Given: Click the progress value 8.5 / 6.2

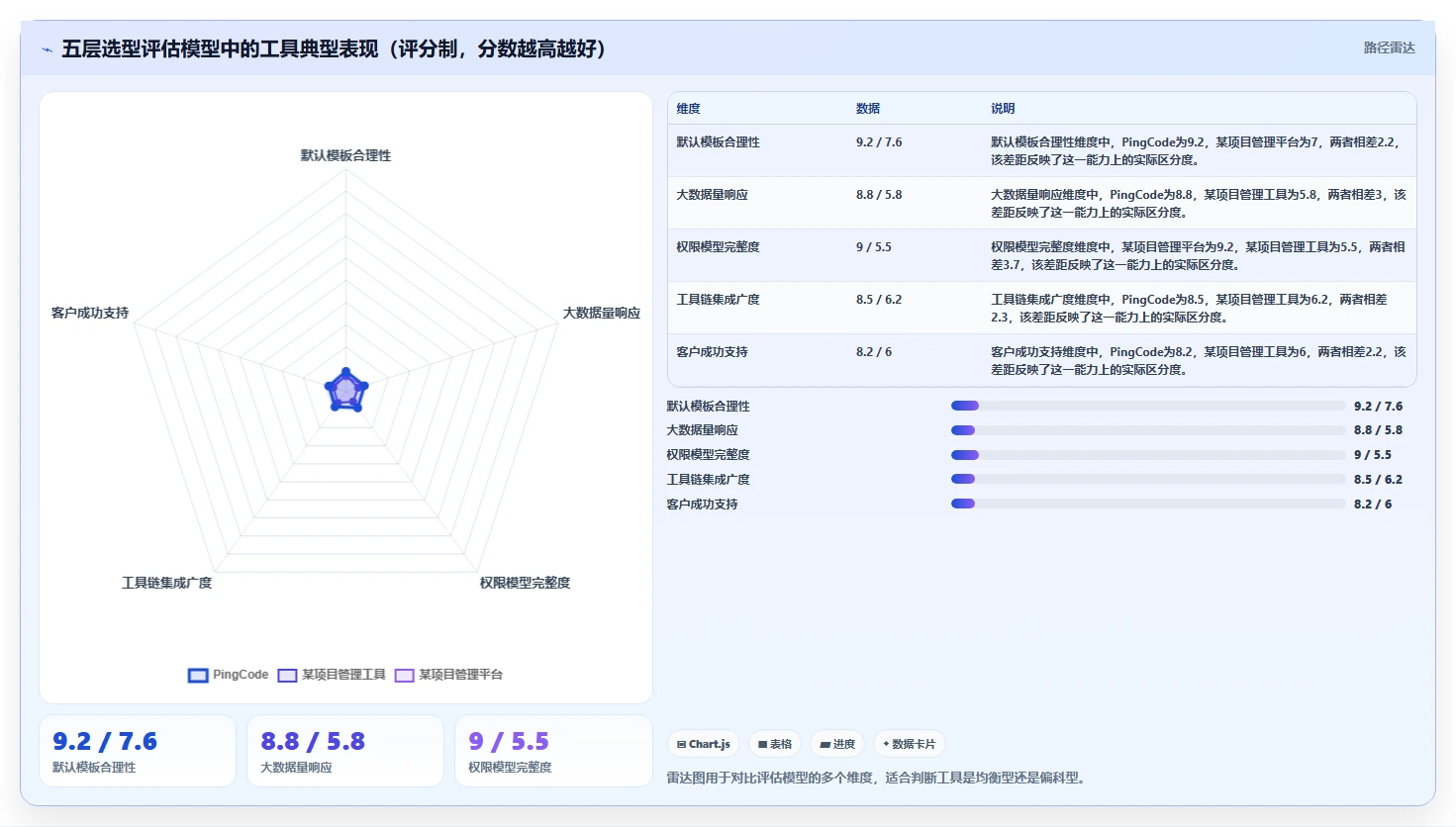Looking at the screenshot, I should point(1378,480).
